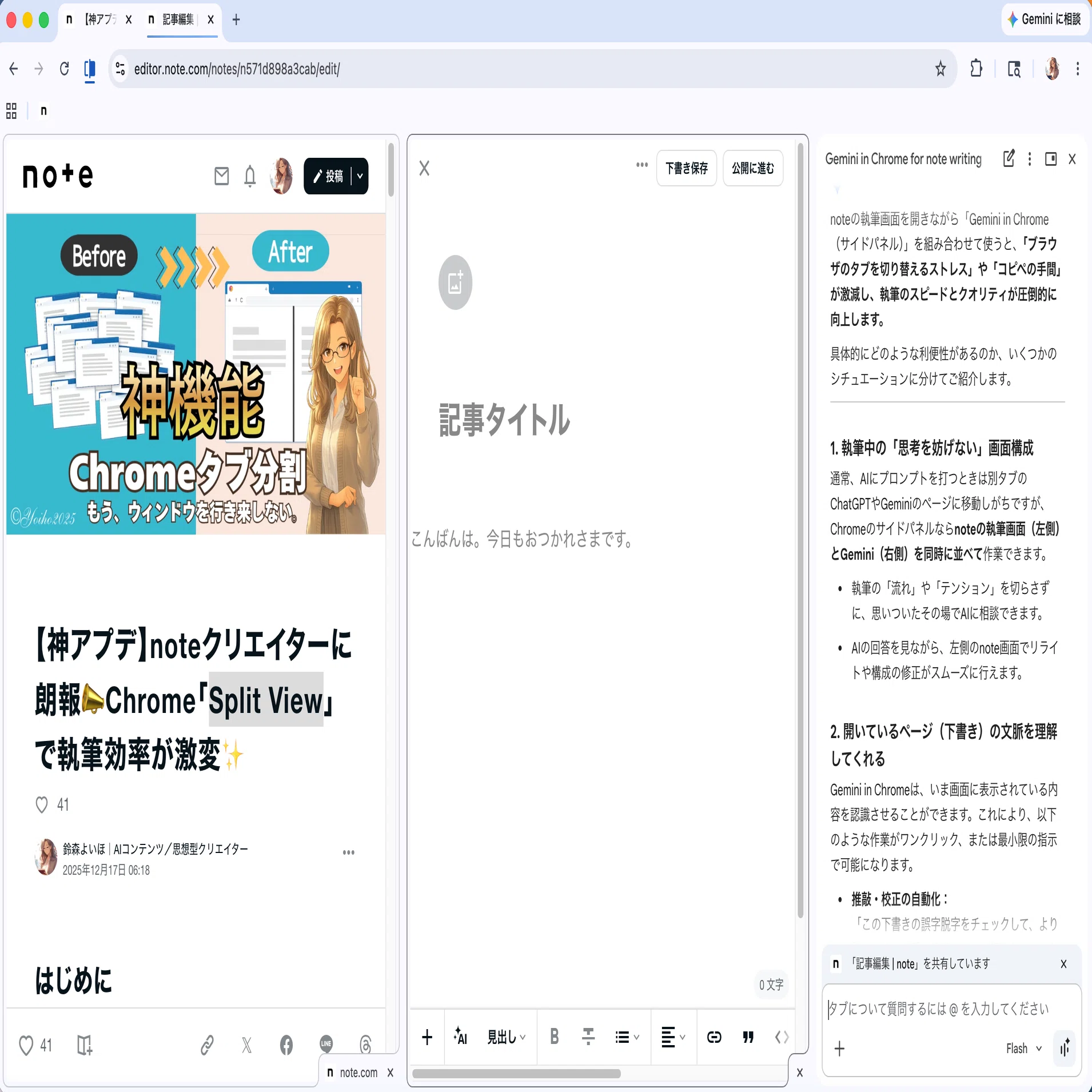Open the list style dropdown
1092x1092 pixels.
pos(627,1037)
